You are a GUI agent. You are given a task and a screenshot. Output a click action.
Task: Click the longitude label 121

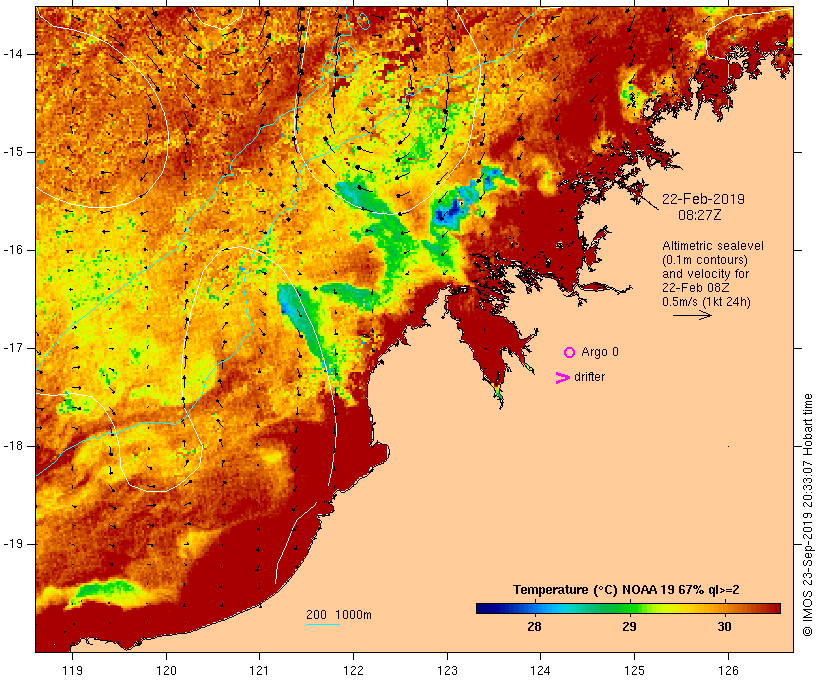pos(259,670)
